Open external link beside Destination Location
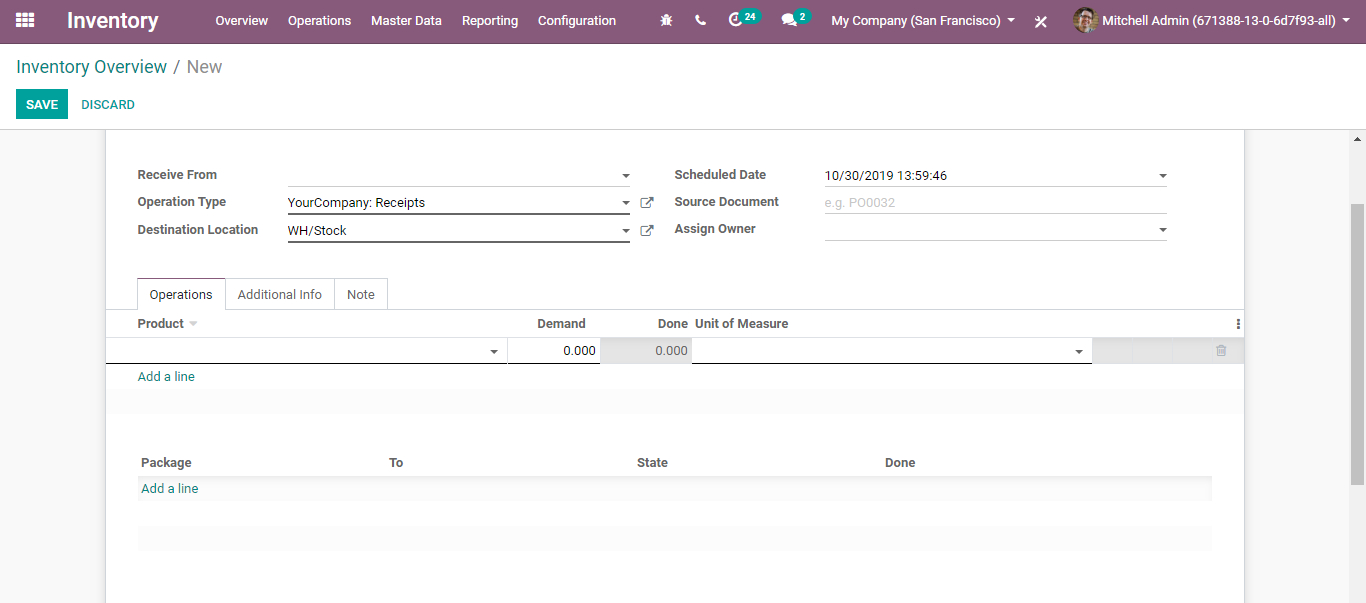This screenshot has width=1366, height=603. [647, 231]
